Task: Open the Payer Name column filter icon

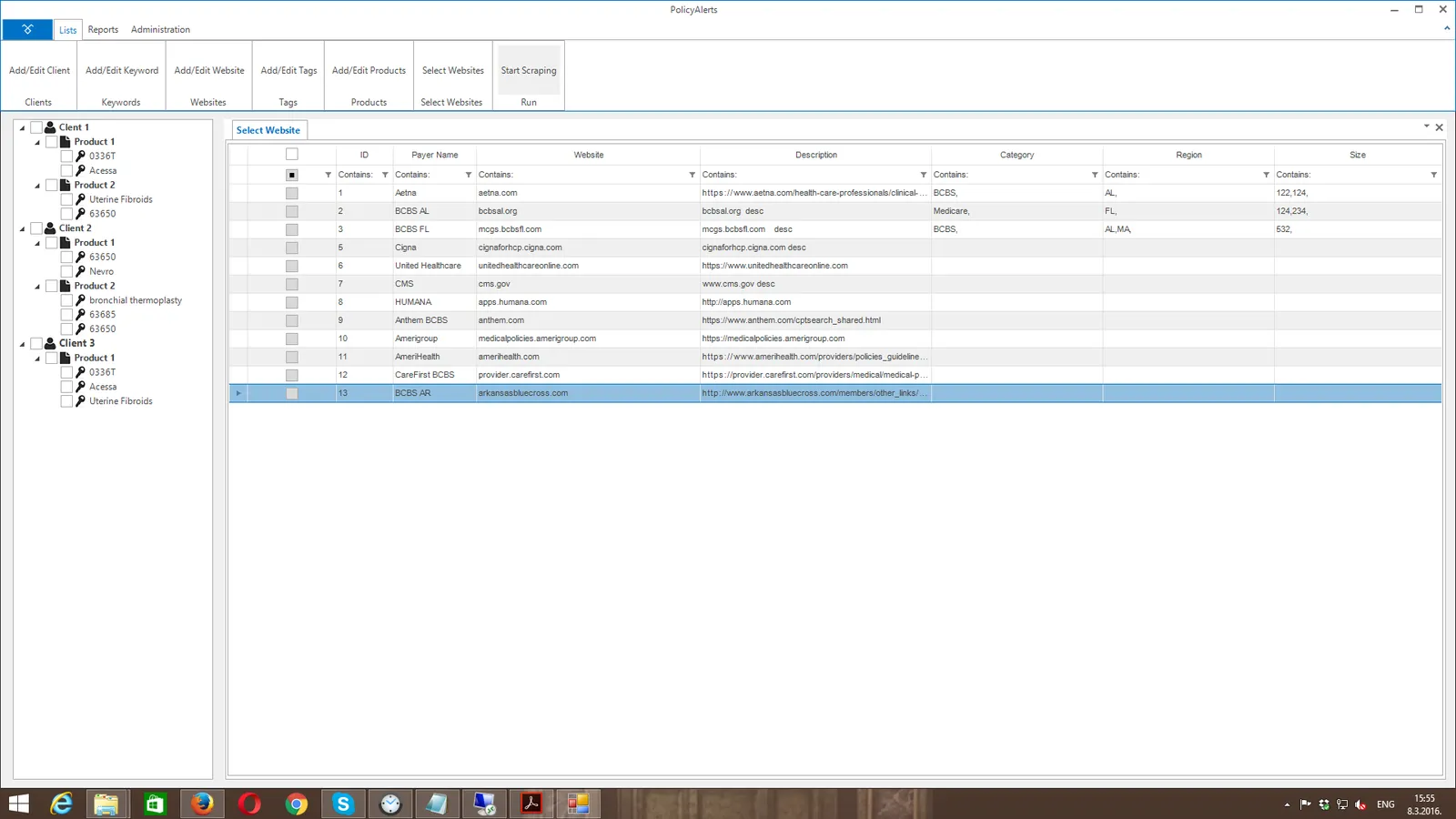Action: point(469,175)
